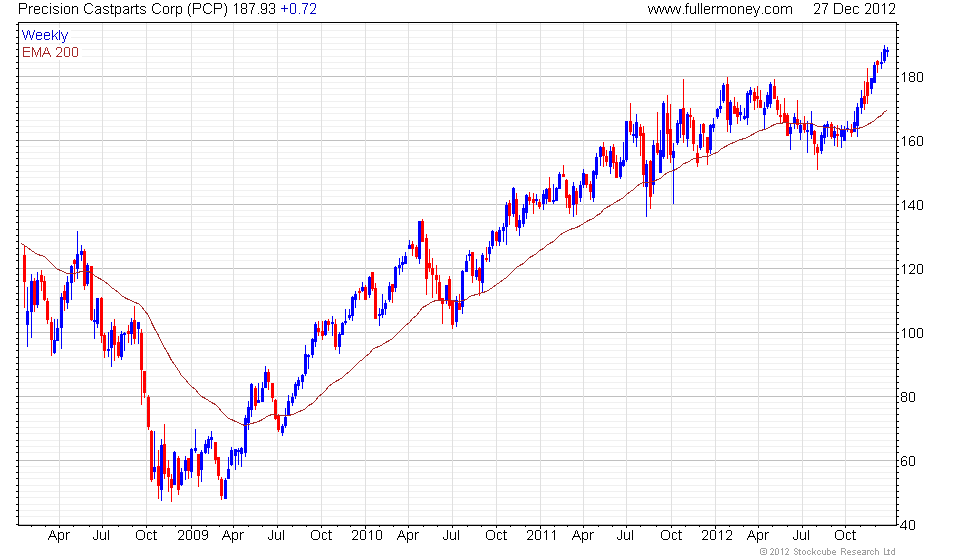Click the price change value +0.72
Image resolution: width=980 pixels, height=560 pixels.
point(298,9)
